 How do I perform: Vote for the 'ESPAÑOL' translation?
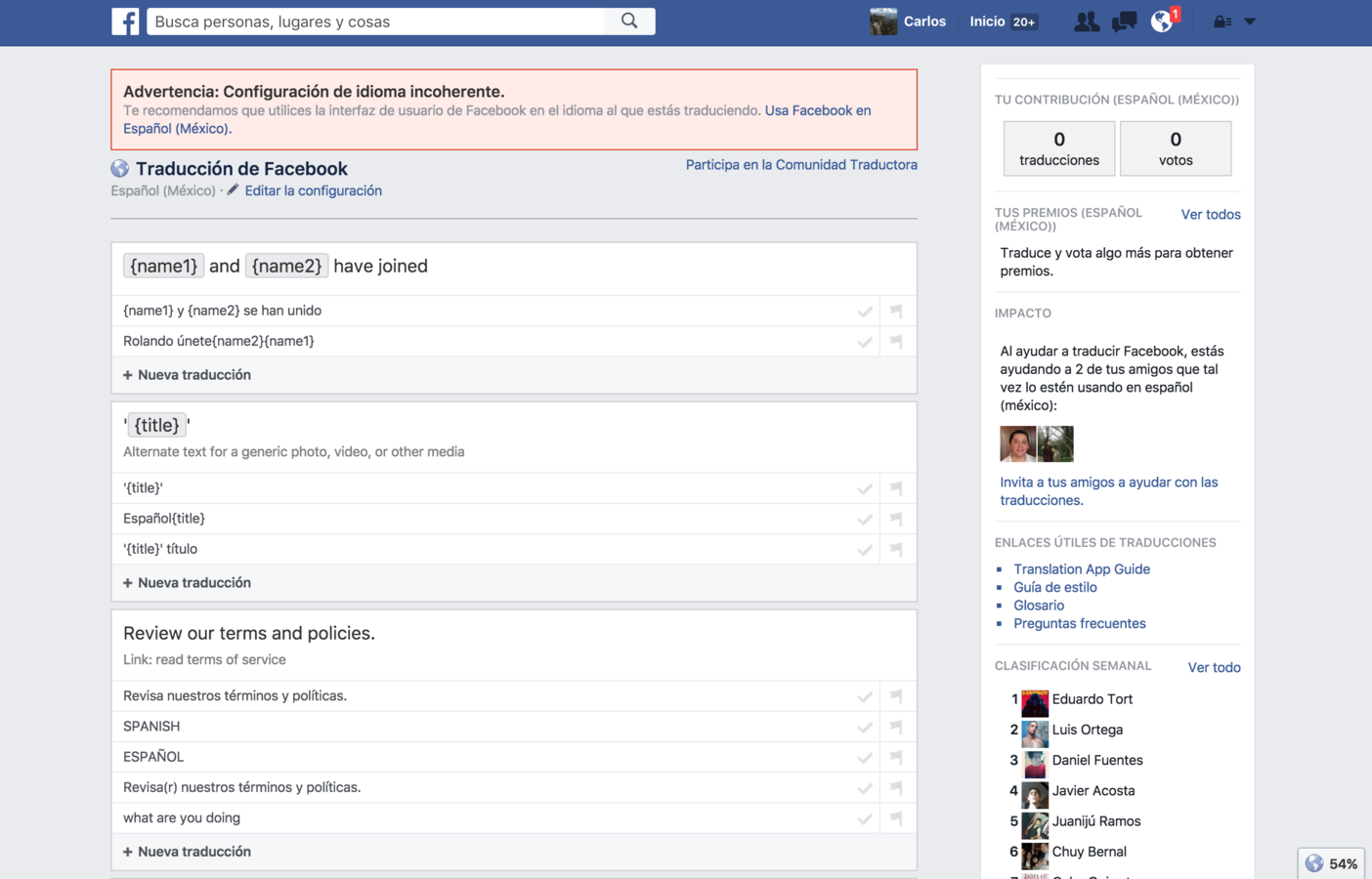click(865, 757)
